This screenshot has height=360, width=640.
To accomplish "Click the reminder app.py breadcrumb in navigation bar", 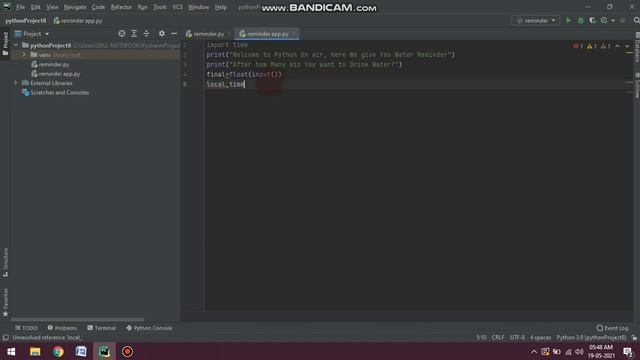I will (x=78, y=20).
